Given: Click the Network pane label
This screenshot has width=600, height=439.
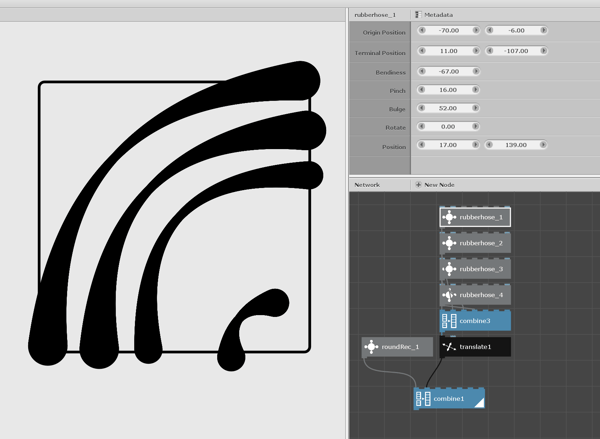Looking at the screenshot, I should pyautogui.click(x=367, y=184).
